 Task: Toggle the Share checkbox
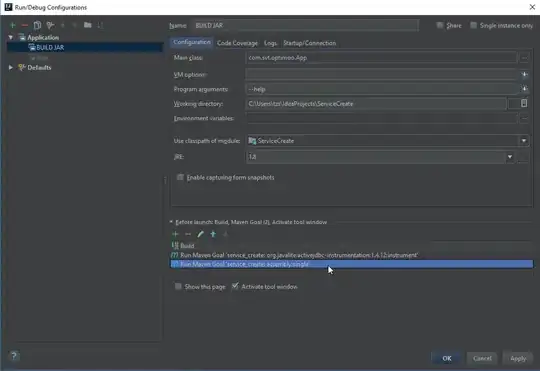coord(440,25)
